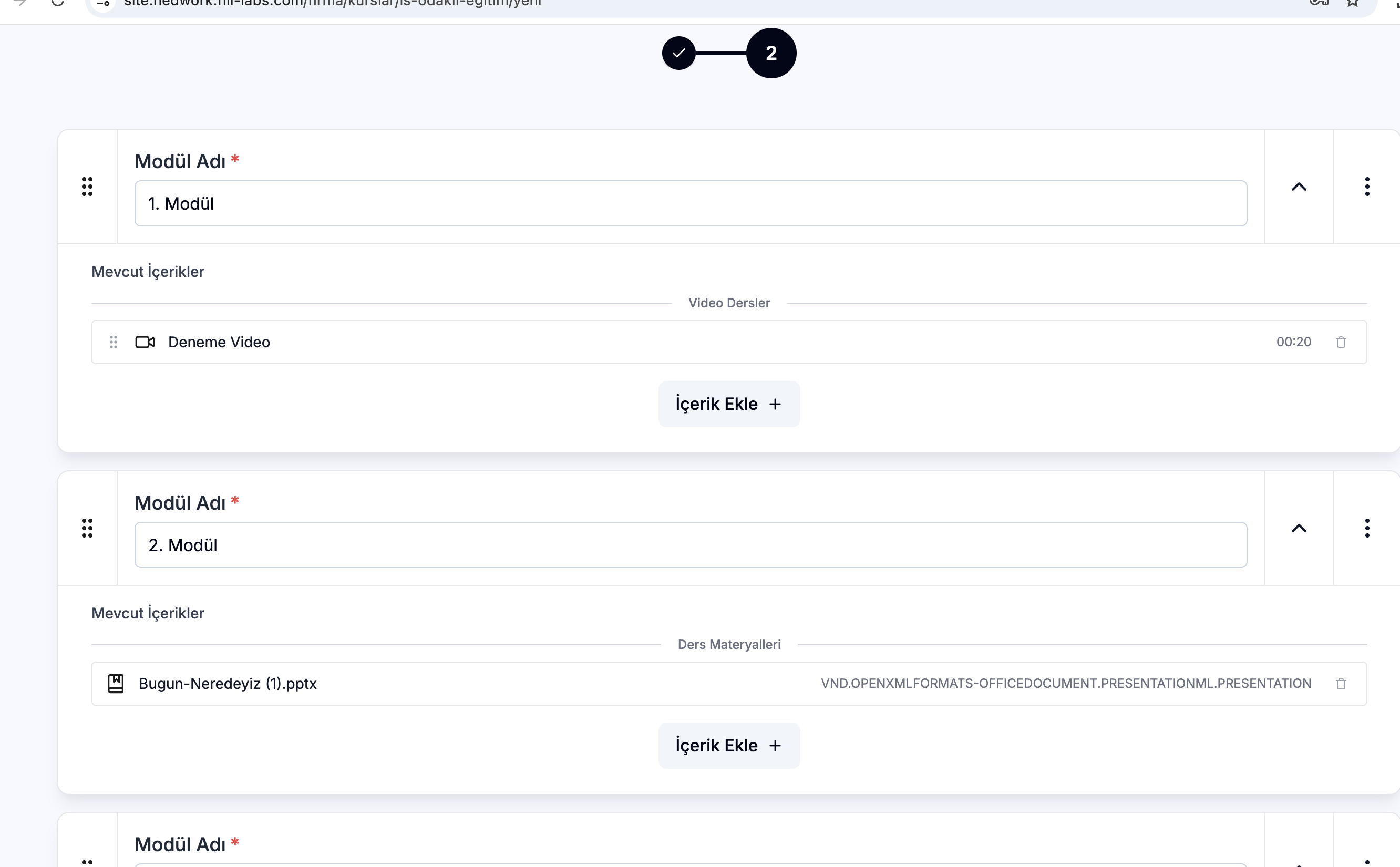Reload the page using browser refresh

coord(57,3)
